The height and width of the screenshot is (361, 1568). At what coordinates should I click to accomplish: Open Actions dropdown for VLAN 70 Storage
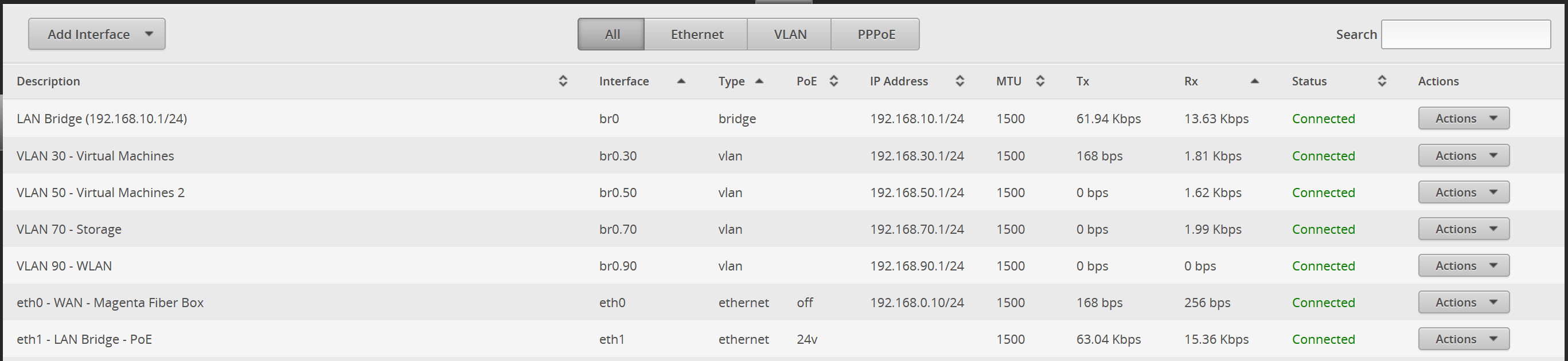point(1463,229)
